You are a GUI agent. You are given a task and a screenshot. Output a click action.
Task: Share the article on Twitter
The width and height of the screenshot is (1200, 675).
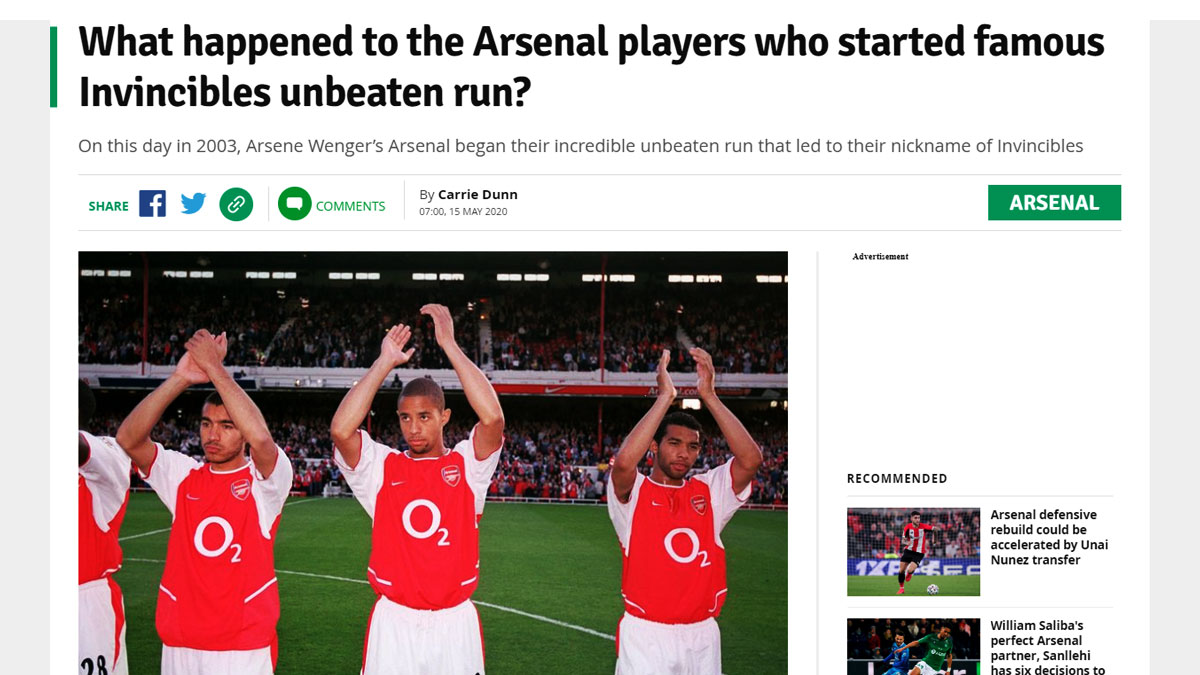[193, 204]
